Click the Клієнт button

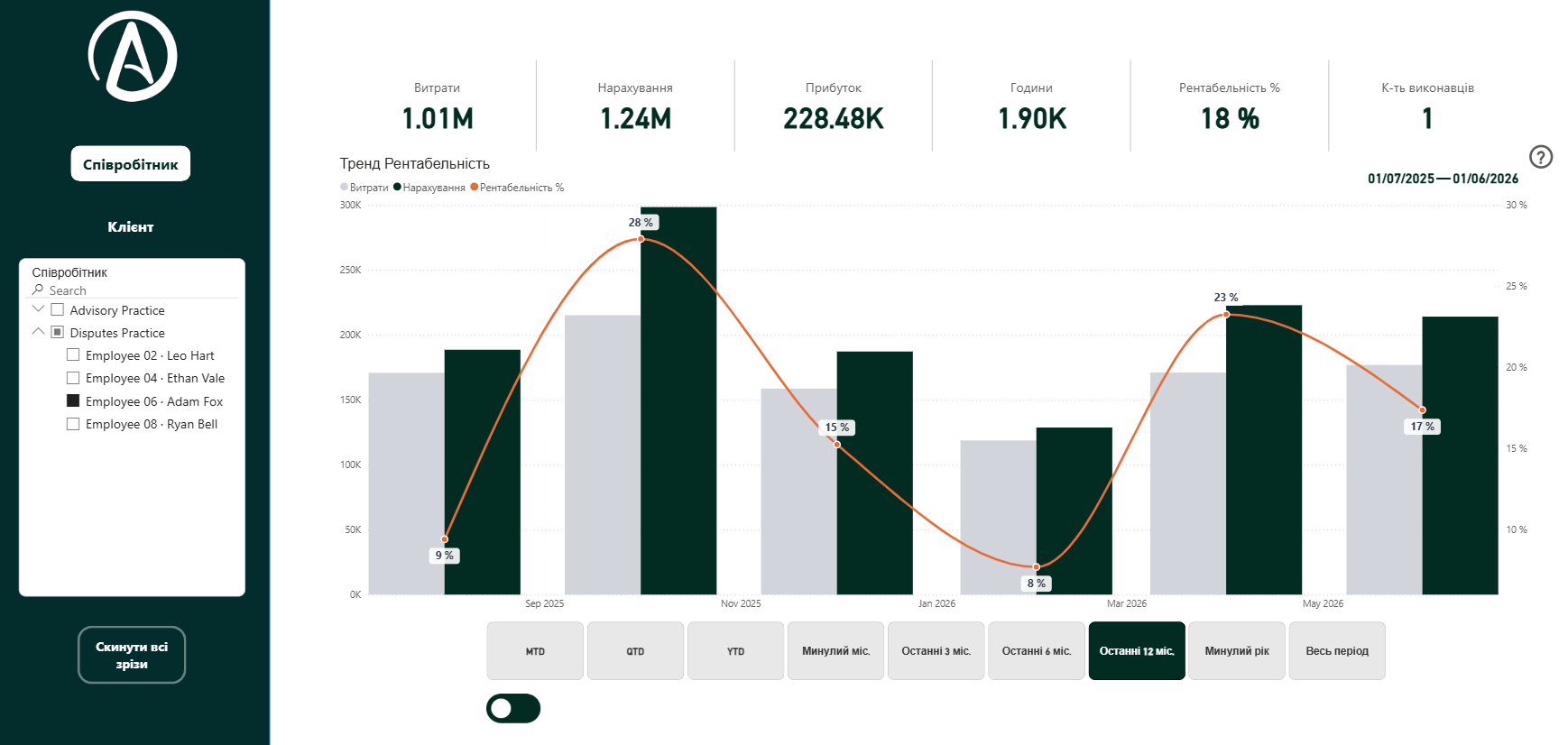(x=131, y=226)
